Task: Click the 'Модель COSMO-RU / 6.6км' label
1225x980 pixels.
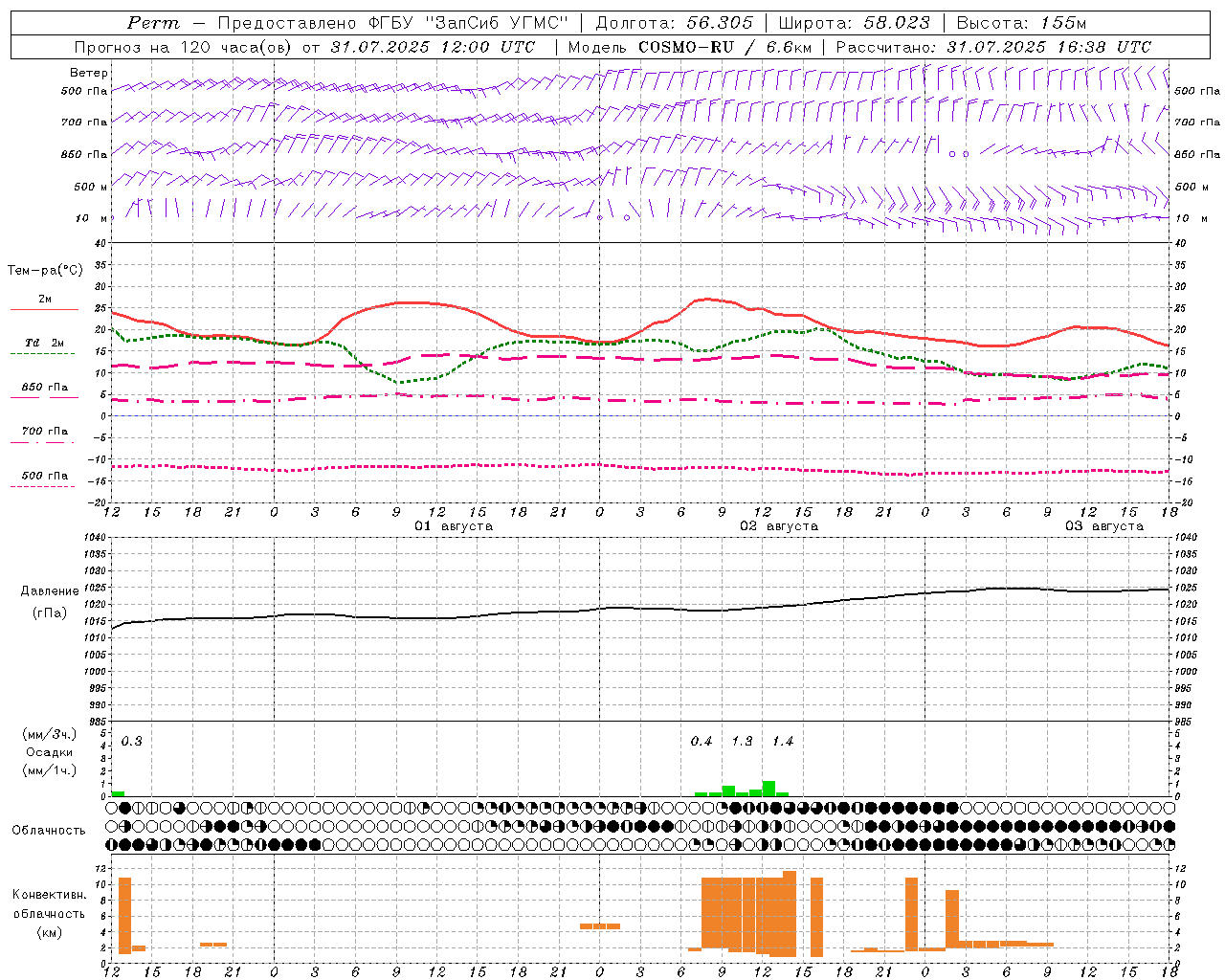Action: point(692,47)
